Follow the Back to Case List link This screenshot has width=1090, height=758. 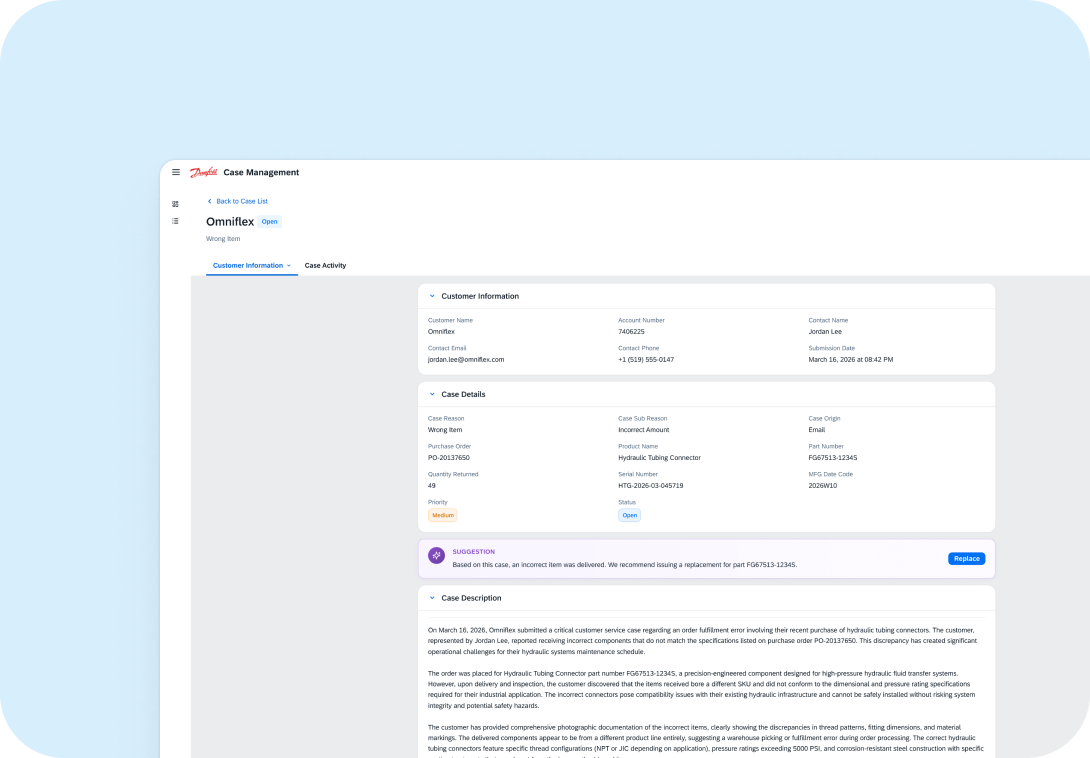(240, 201)
